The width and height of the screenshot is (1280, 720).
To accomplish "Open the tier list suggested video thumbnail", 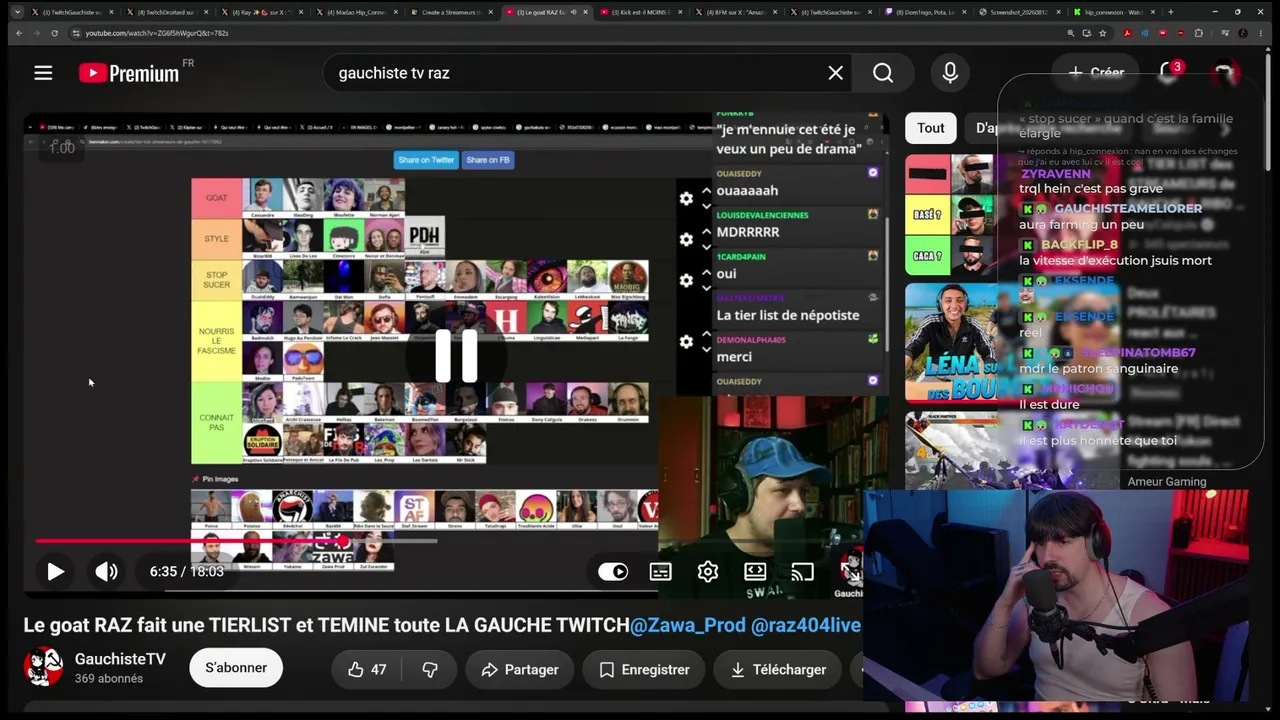I will pos(951,215).
